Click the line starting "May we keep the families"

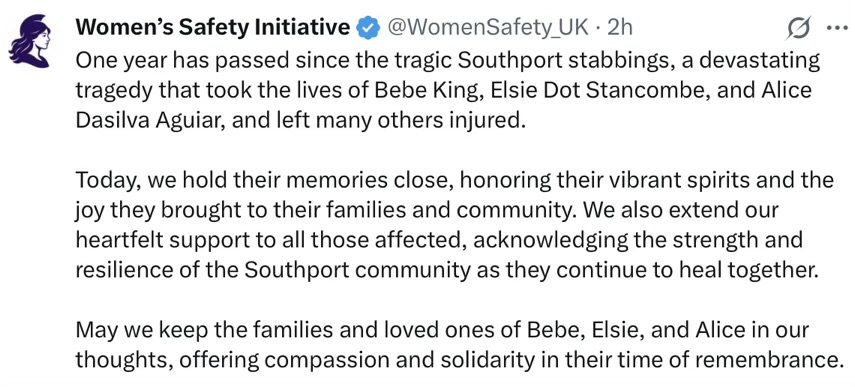[x=442, y=330]
